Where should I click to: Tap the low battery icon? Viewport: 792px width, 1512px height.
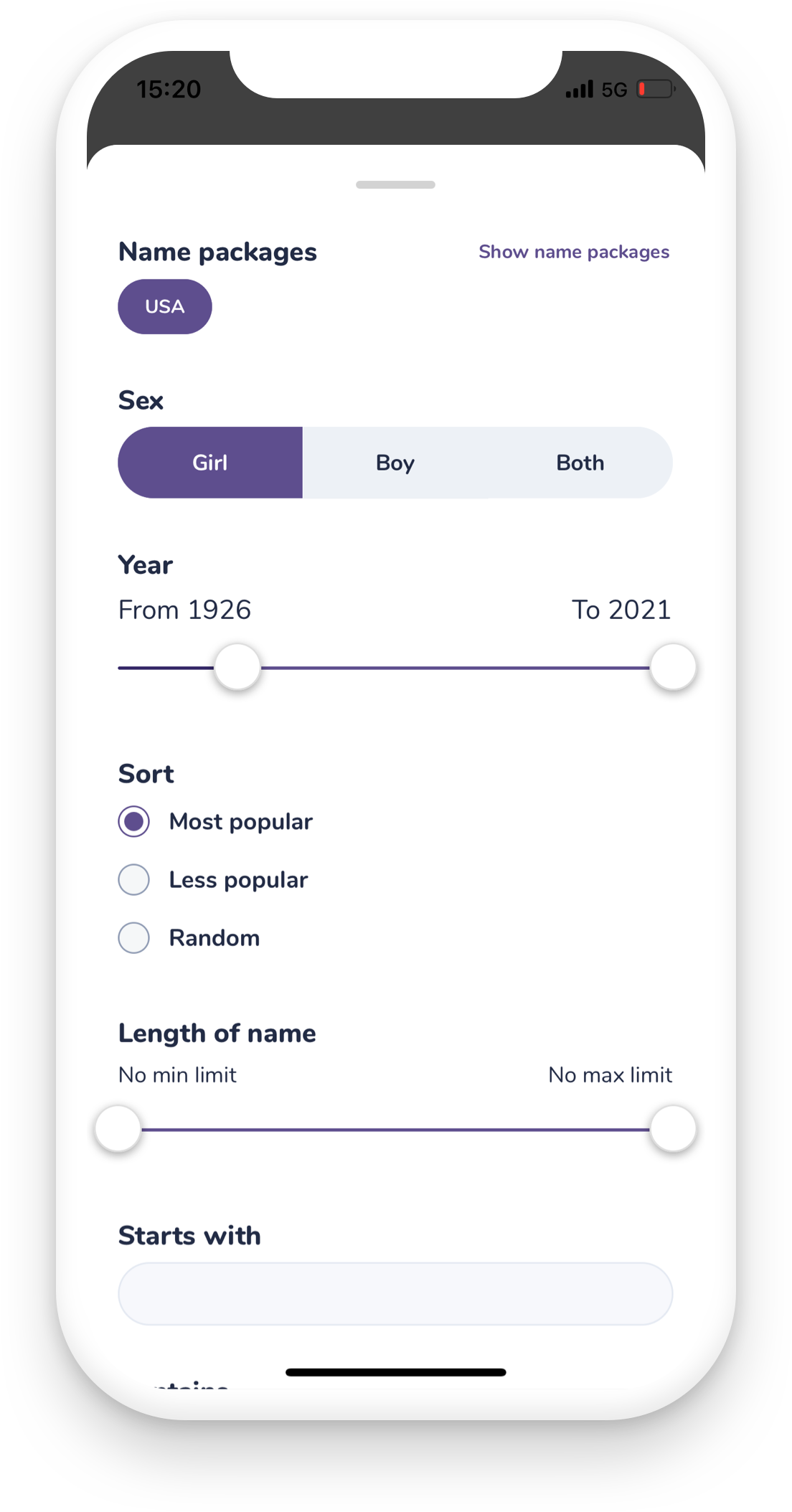tap(656, 89)
